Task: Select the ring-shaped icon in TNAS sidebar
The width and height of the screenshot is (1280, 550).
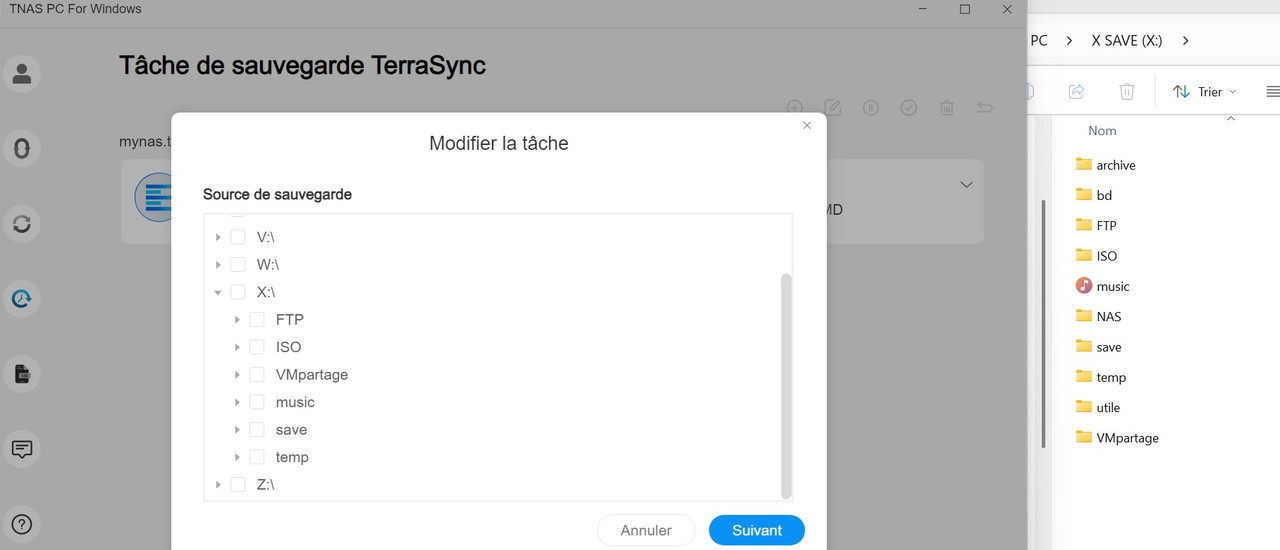Action: pos(22,148)
